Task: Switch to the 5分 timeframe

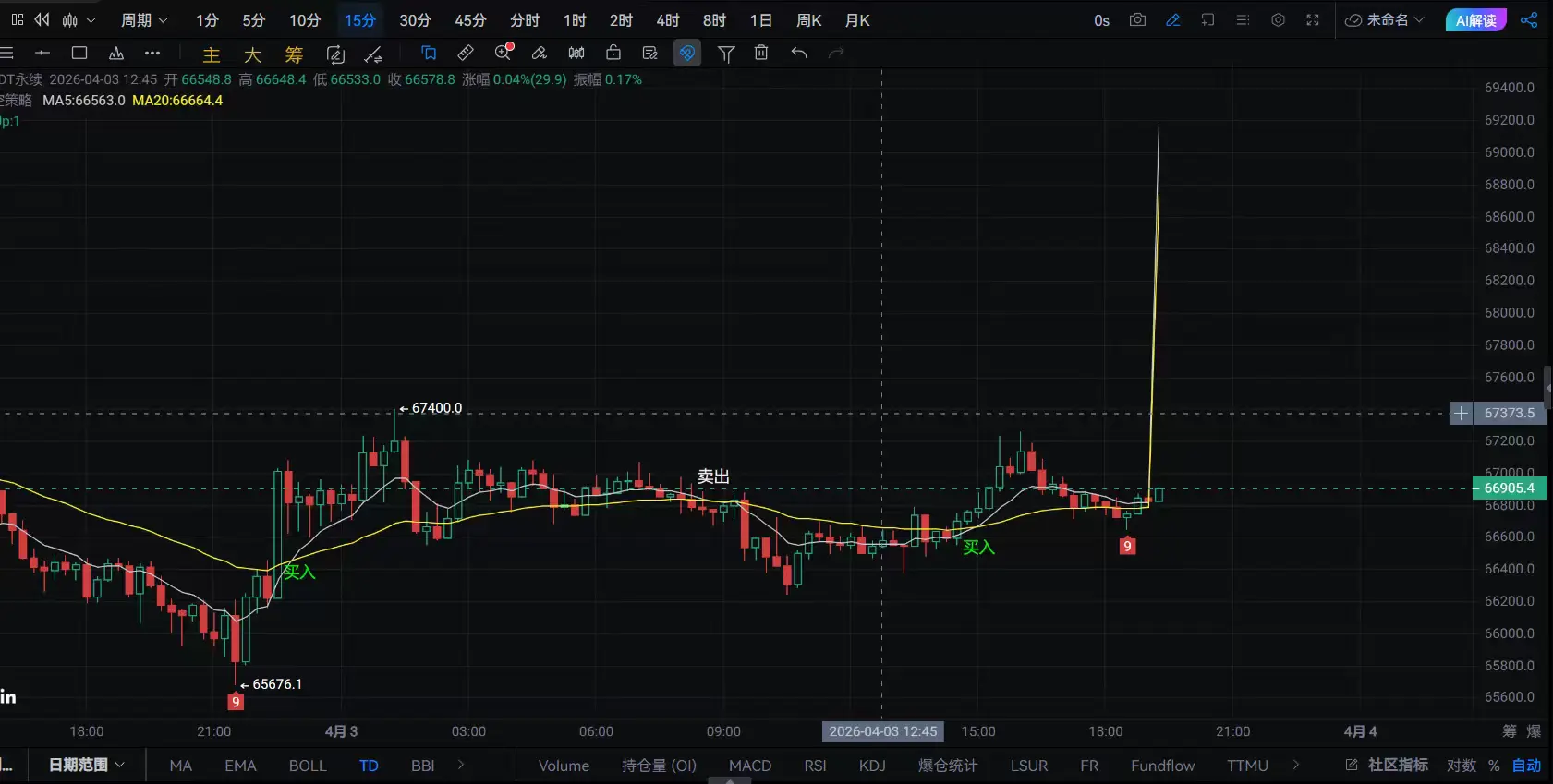Action: tap(253, 19)
